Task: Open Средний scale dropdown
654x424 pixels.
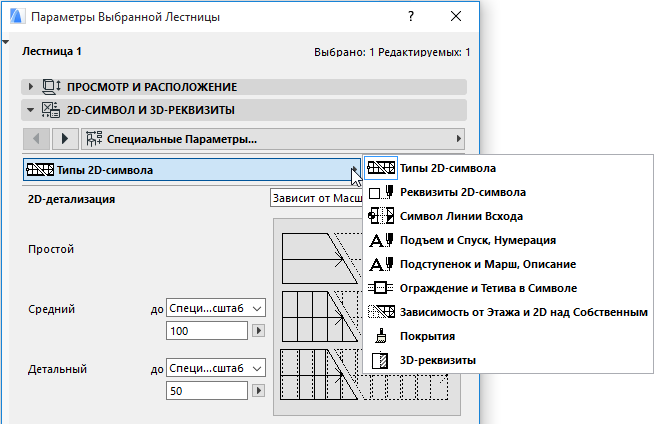Action: click(215, 308)
